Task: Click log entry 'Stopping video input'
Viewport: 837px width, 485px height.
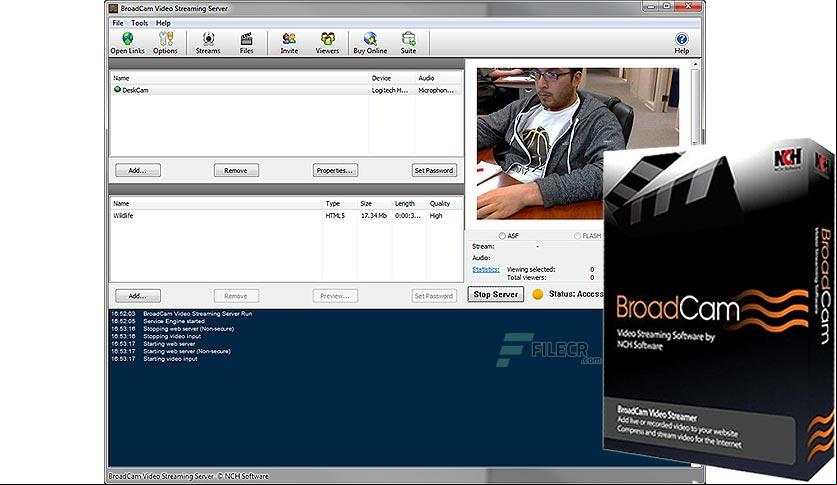Action: click(172, 336)
